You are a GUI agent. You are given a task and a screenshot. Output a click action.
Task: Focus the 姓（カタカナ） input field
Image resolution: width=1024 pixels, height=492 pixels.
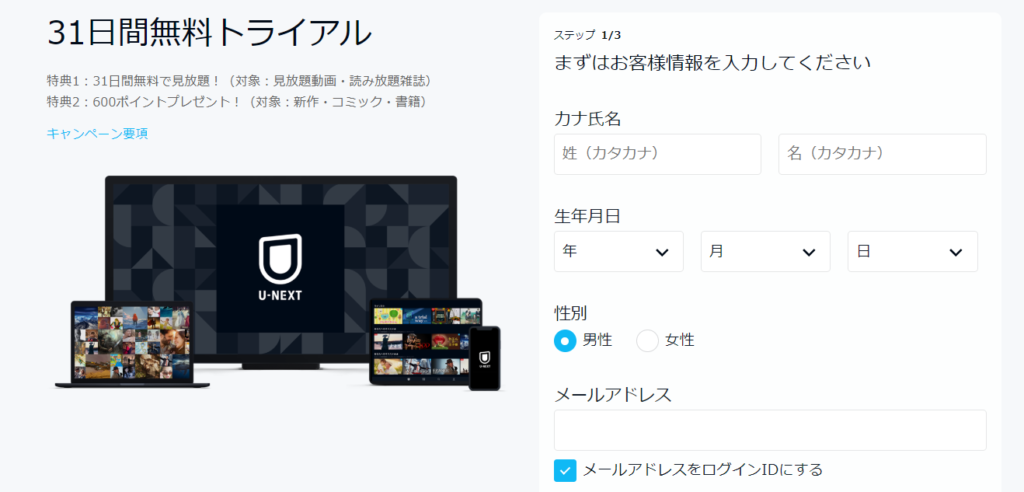tap(657, 154)
